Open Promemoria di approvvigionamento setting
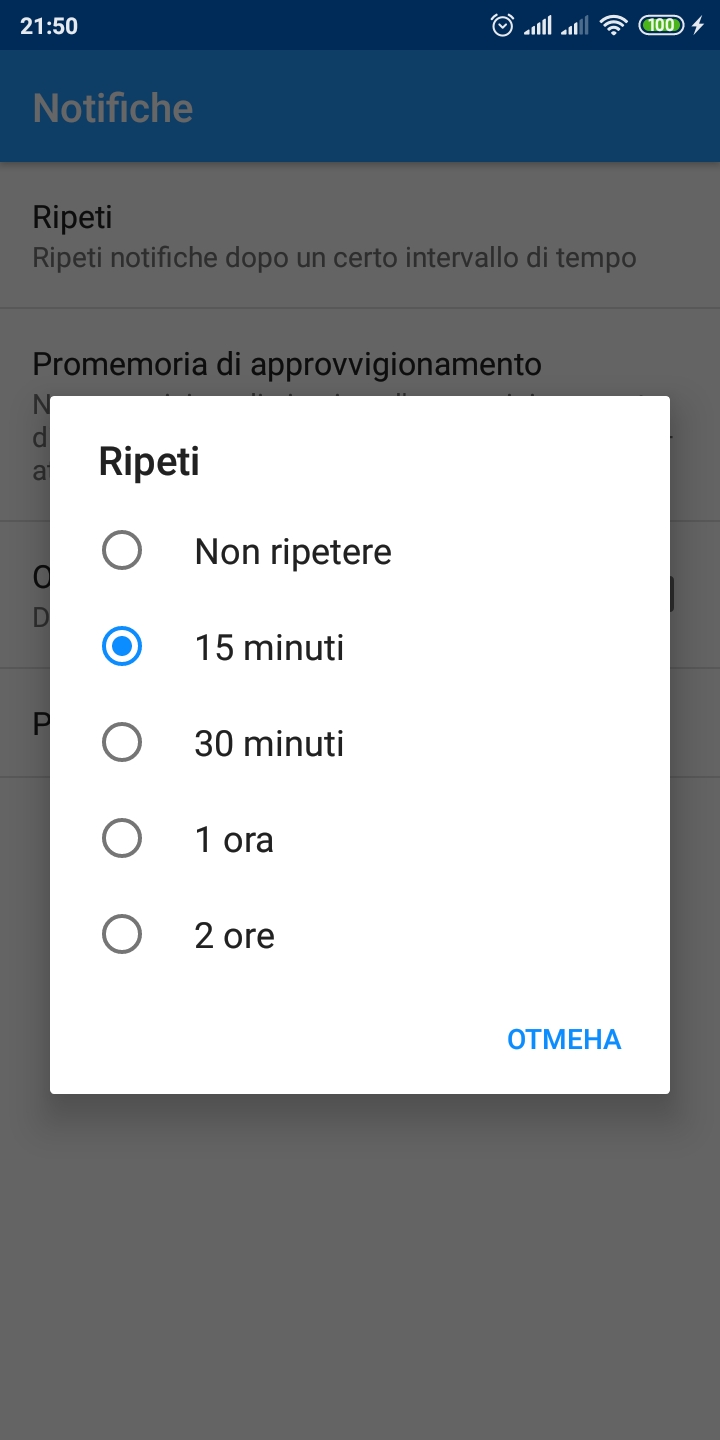Viewport: 720px width, 1440px height. point(287,364)
